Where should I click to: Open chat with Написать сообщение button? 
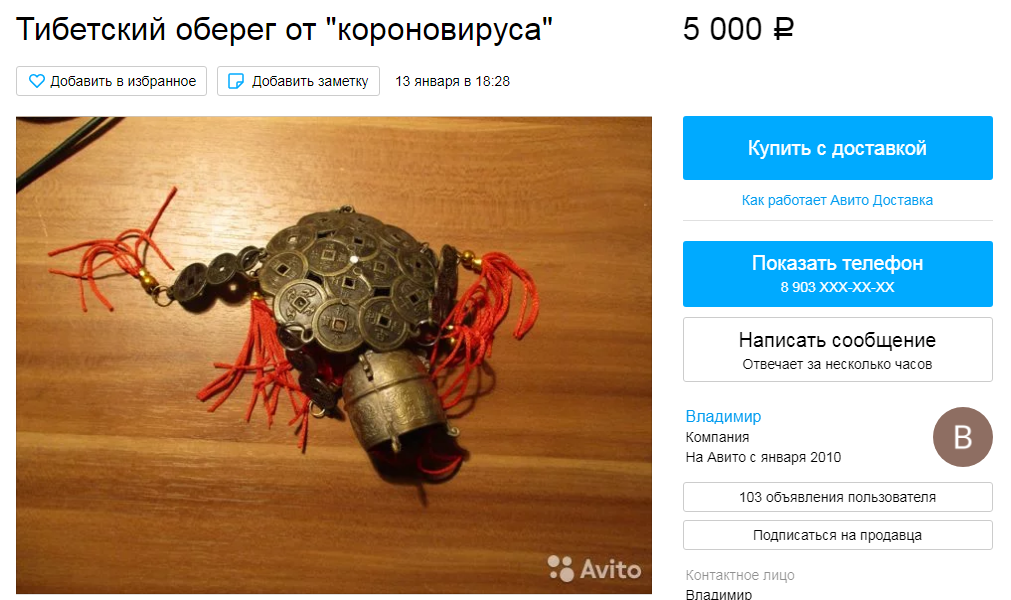click(838, 349)
